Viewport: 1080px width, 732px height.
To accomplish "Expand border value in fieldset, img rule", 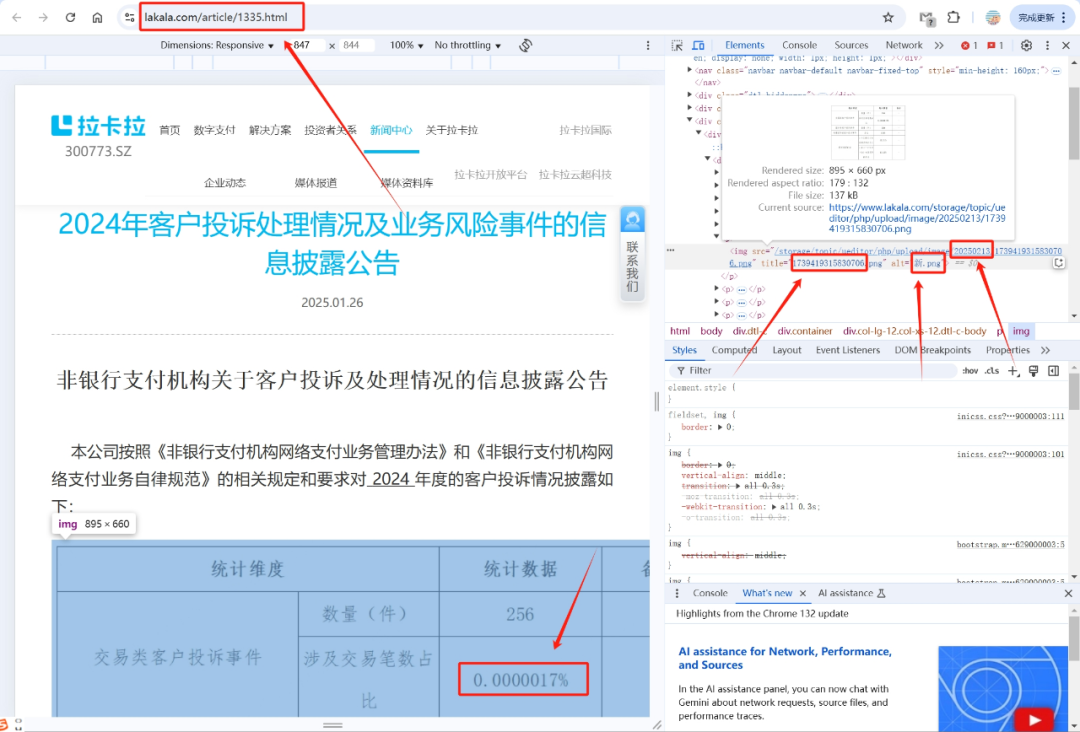I will [720, 427].
